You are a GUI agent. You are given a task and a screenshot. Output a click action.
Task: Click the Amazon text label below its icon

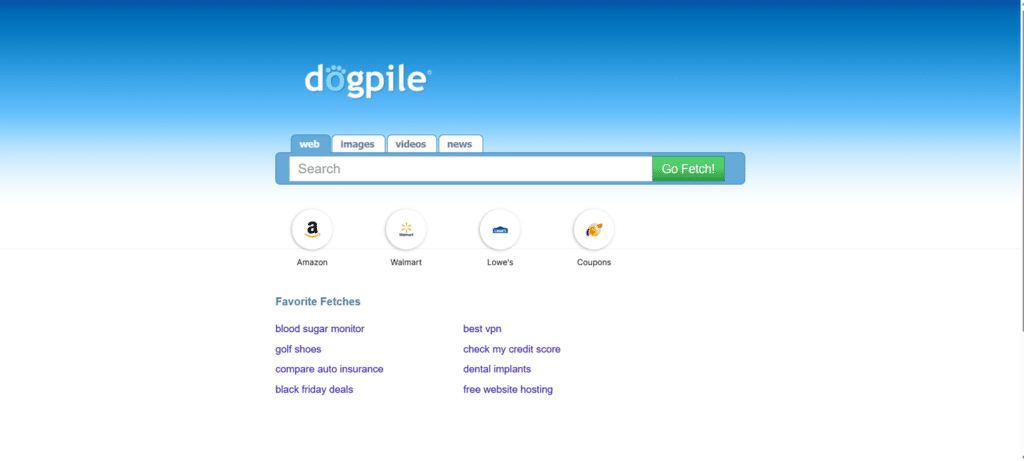click(x=312, y=263)
